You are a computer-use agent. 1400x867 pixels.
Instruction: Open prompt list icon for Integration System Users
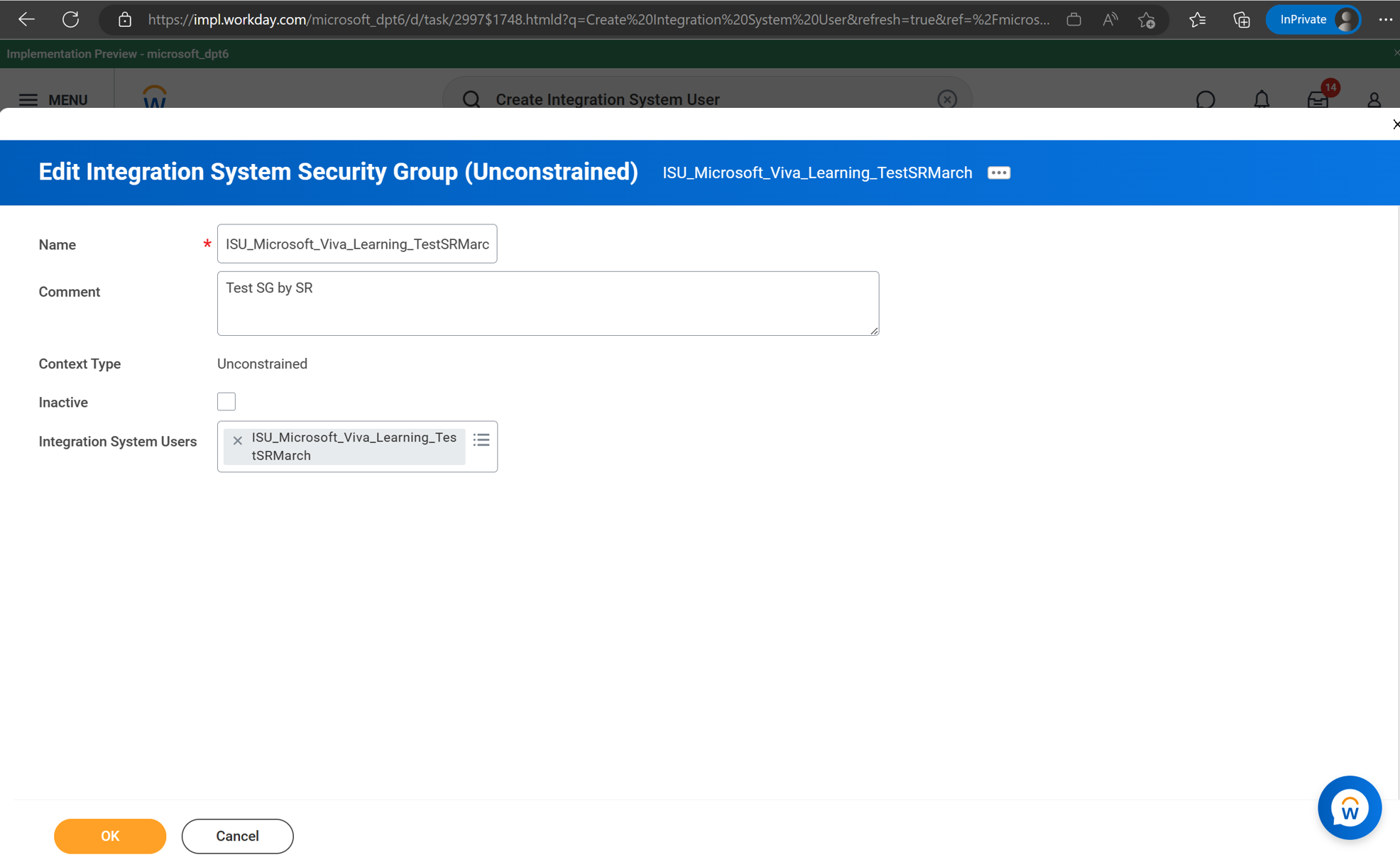481,440
